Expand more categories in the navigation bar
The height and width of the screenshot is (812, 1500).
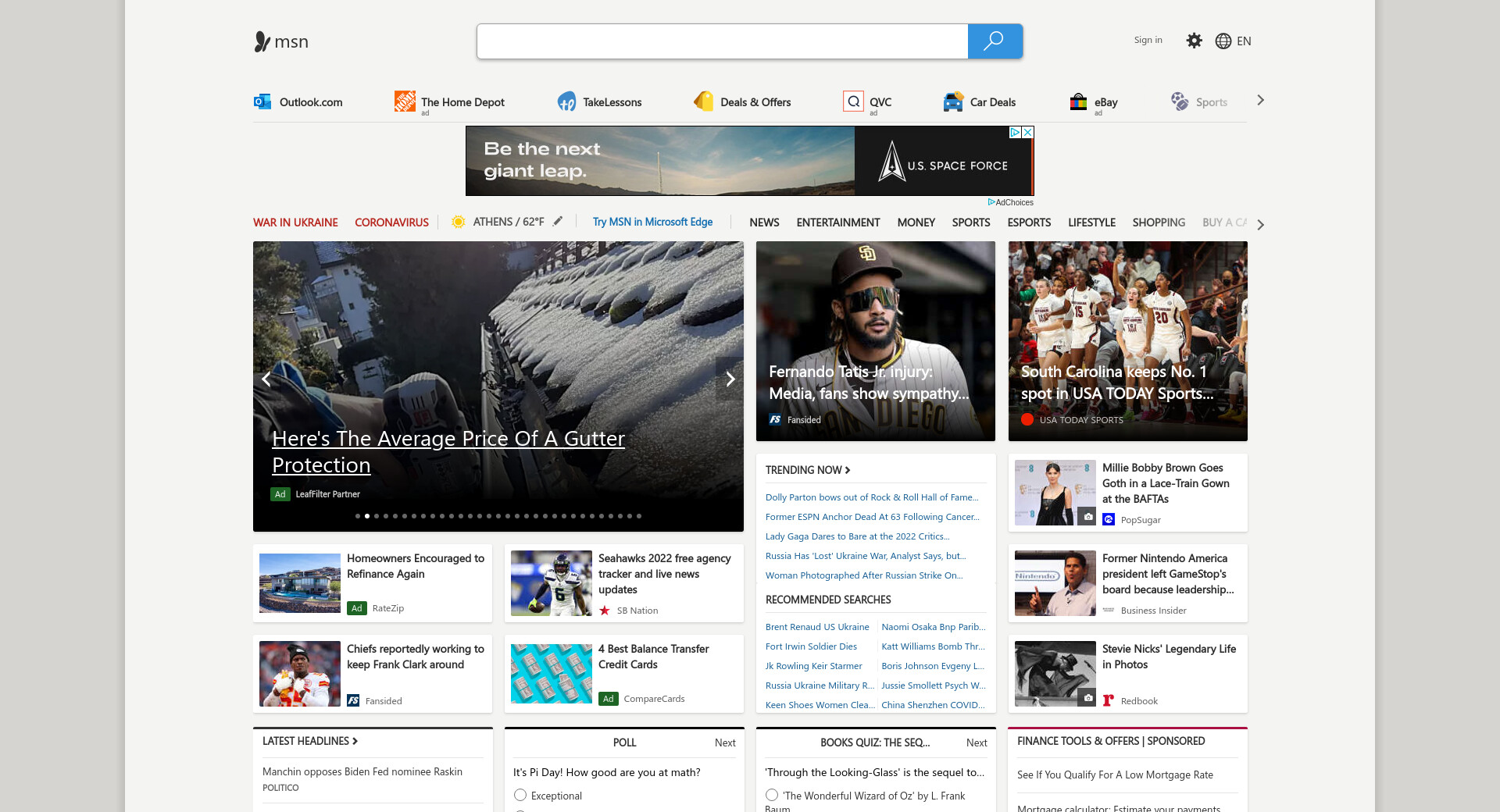pyautogui.click(x=1260, y=224)
